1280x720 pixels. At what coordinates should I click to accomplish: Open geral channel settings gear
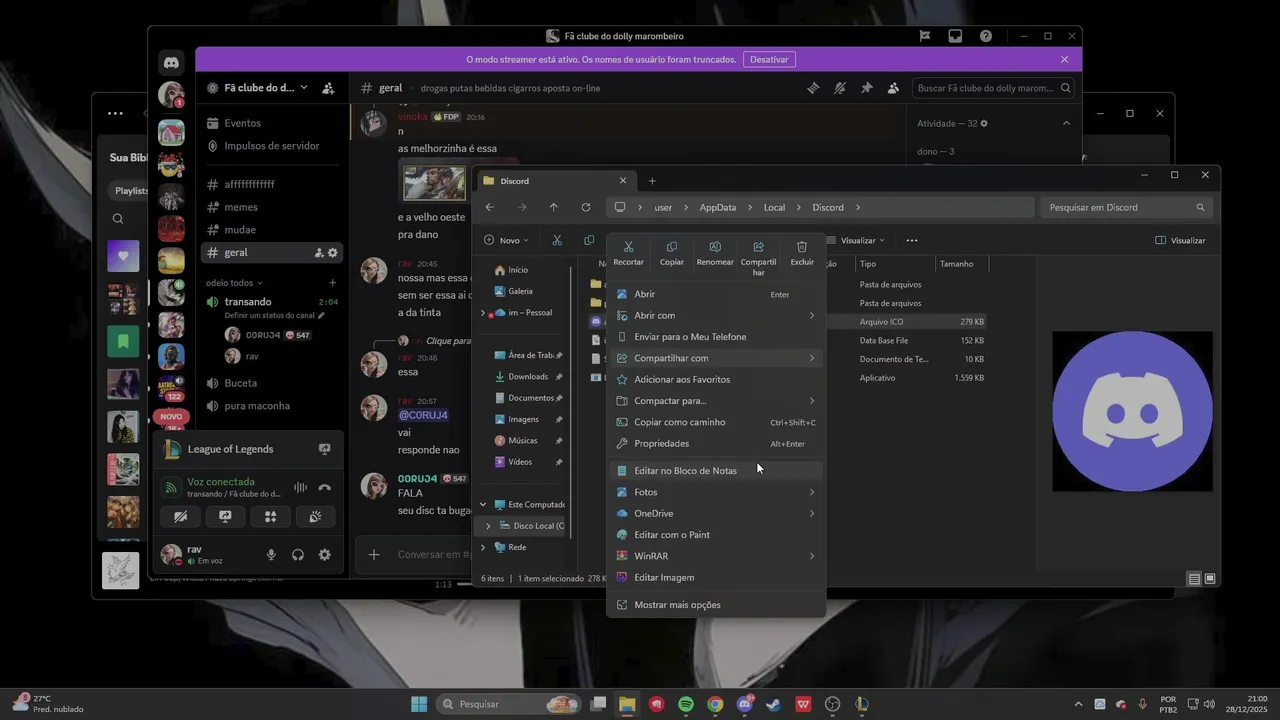[x=333, y=253]
